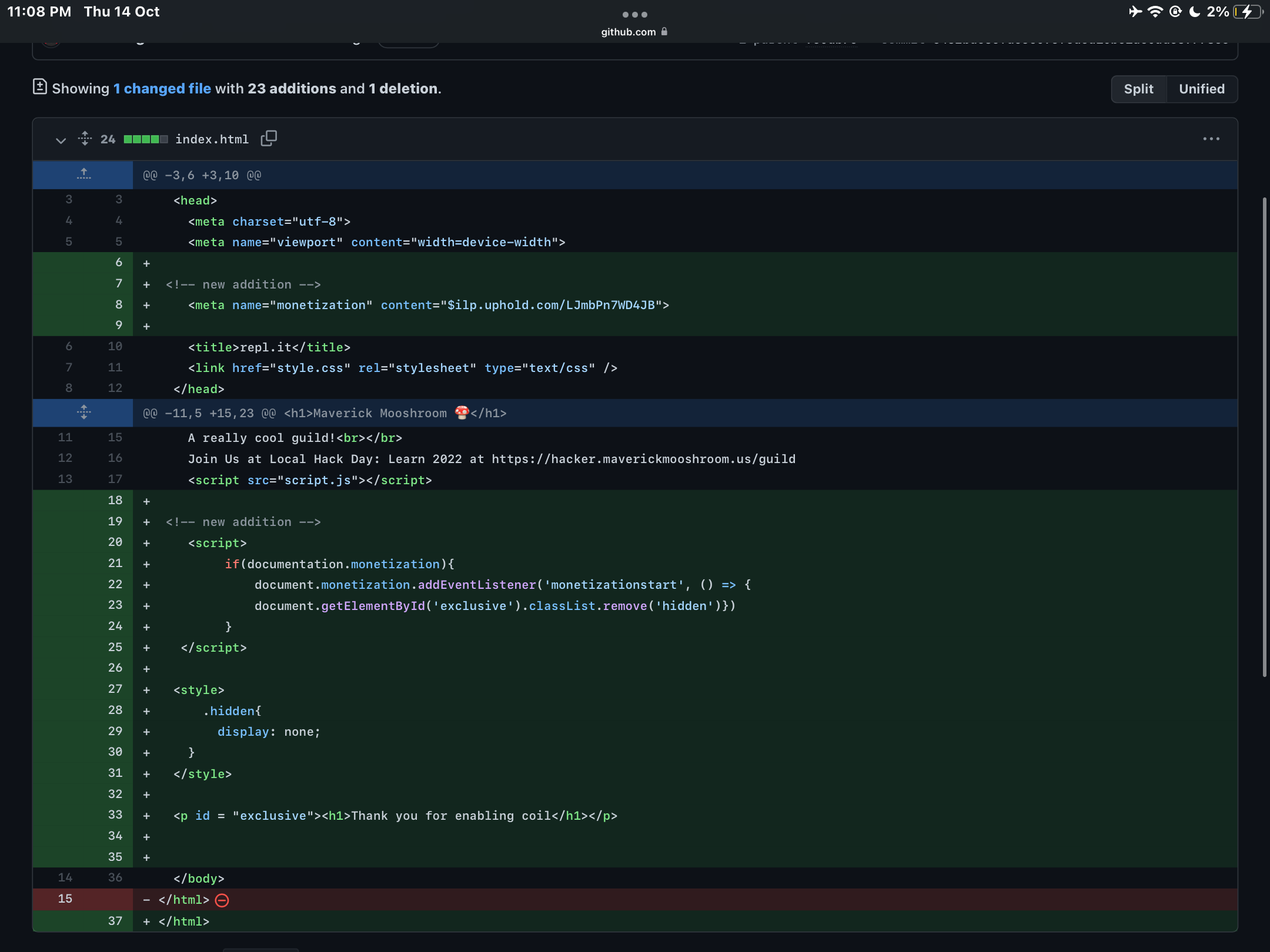Tap the Safari multitasking three dots

[634, 14]
